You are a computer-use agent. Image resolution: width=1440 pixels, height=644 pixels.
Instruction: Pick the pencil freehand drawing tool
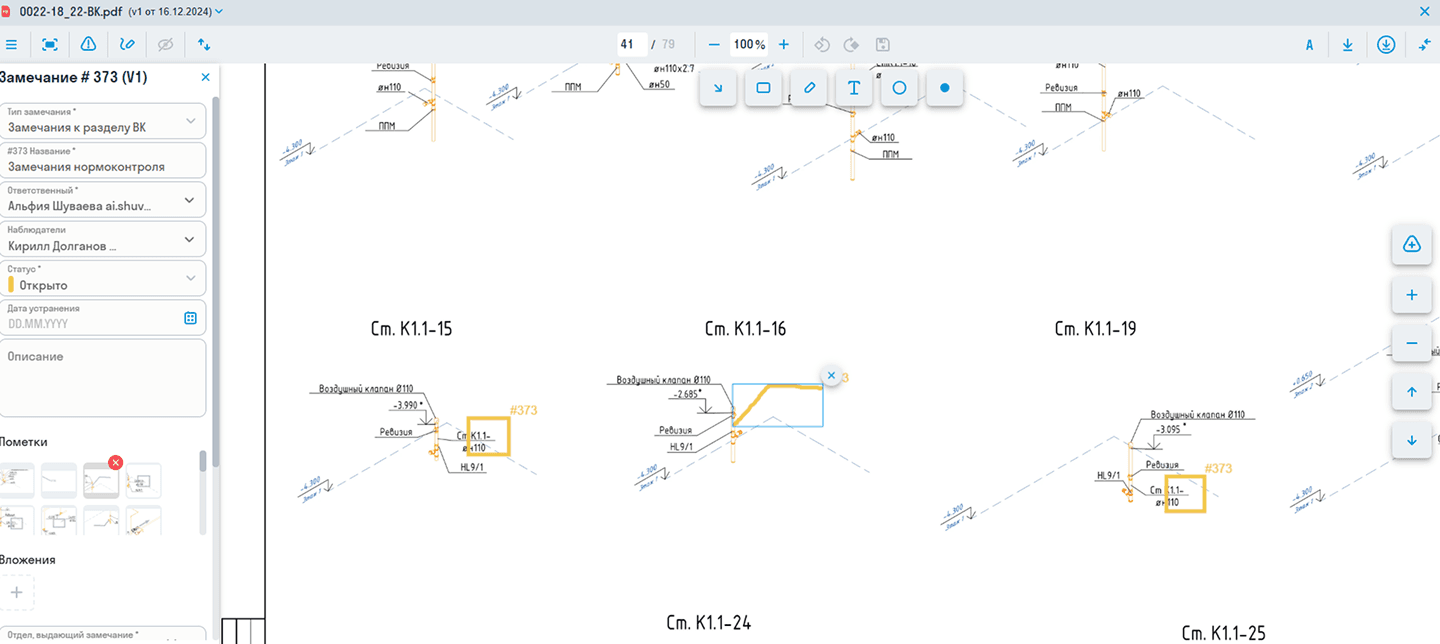point(809,88)
